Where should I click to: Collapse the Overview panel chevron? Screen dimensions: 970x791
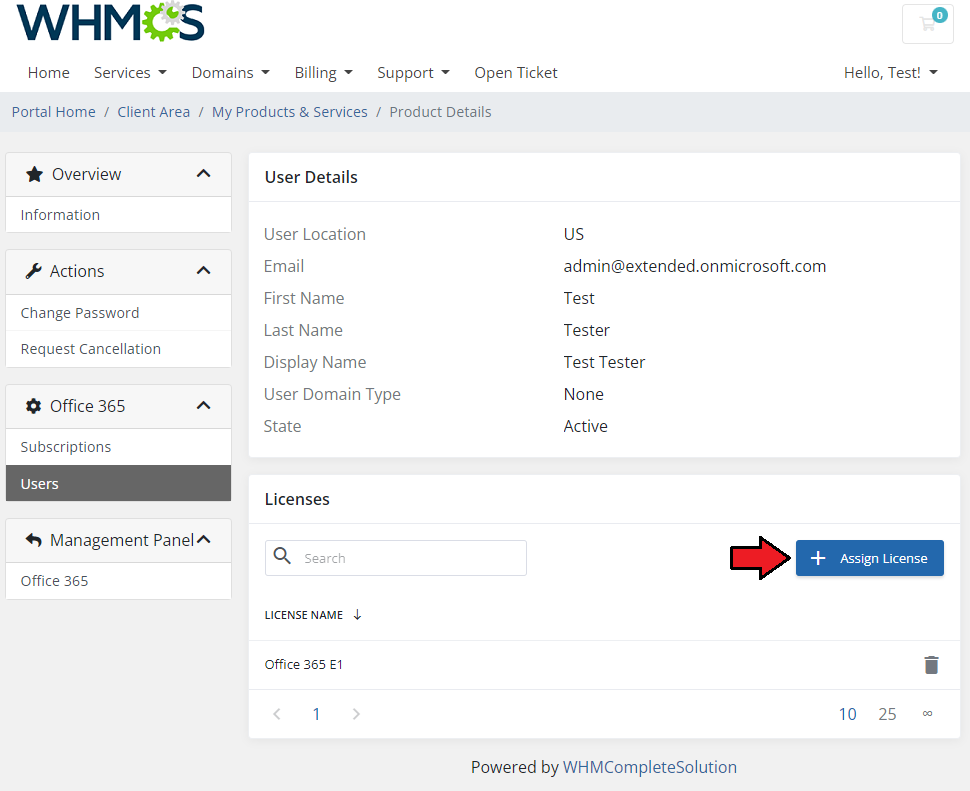coord(204,174)
